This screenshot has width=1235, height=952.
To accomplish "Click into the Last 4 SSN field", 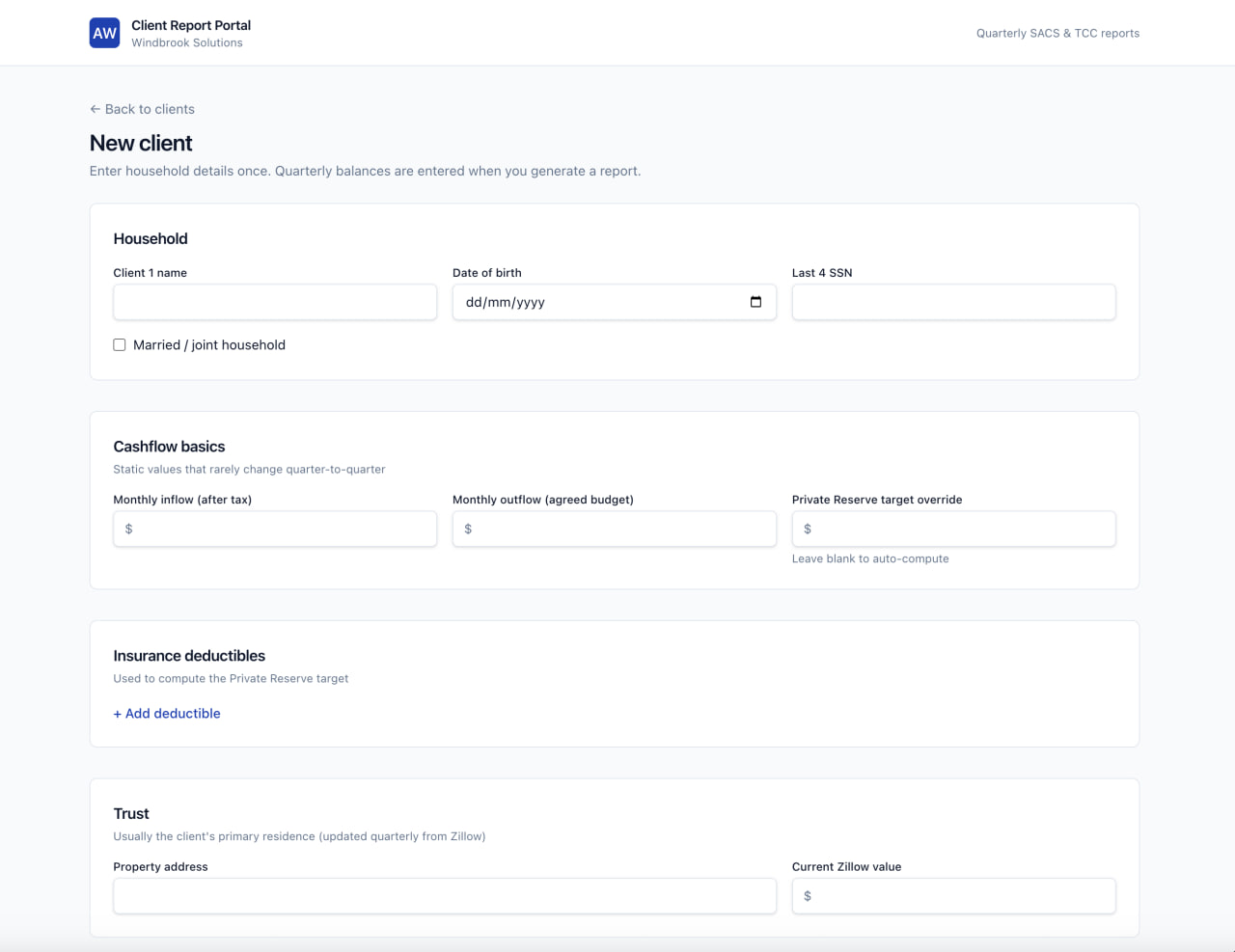I will (954, 302).
